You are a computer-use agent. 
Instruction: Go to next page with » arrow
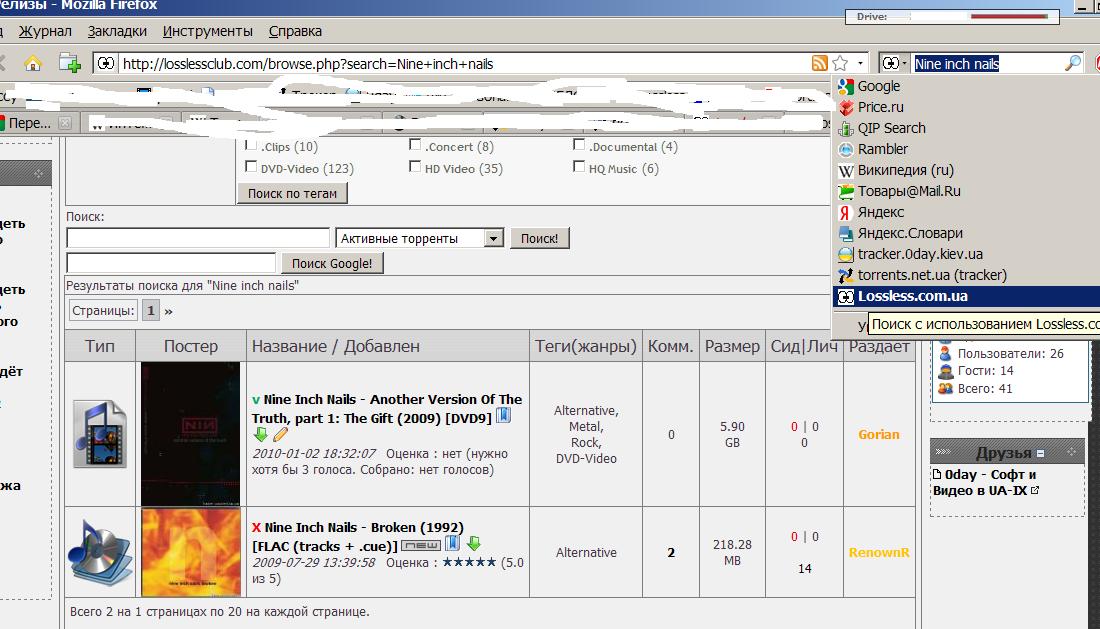click(168, 311)
